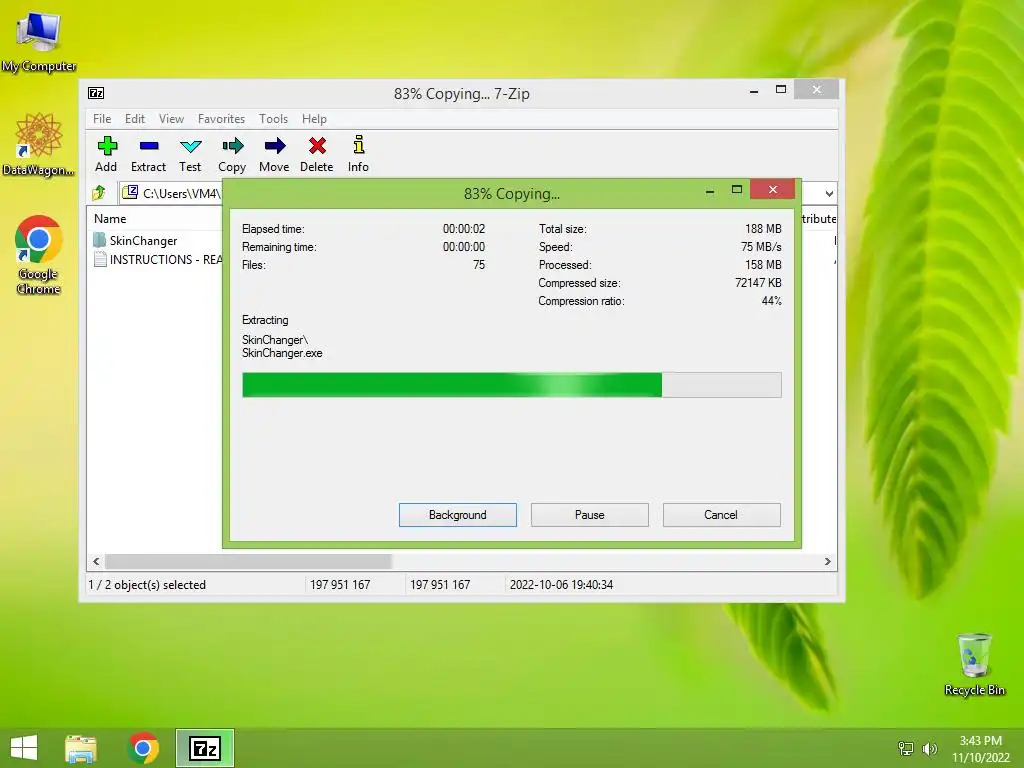Click the Copy toolbar icon
The width and height of the screenshot is (1024, 768).
[x=232, y=146]
